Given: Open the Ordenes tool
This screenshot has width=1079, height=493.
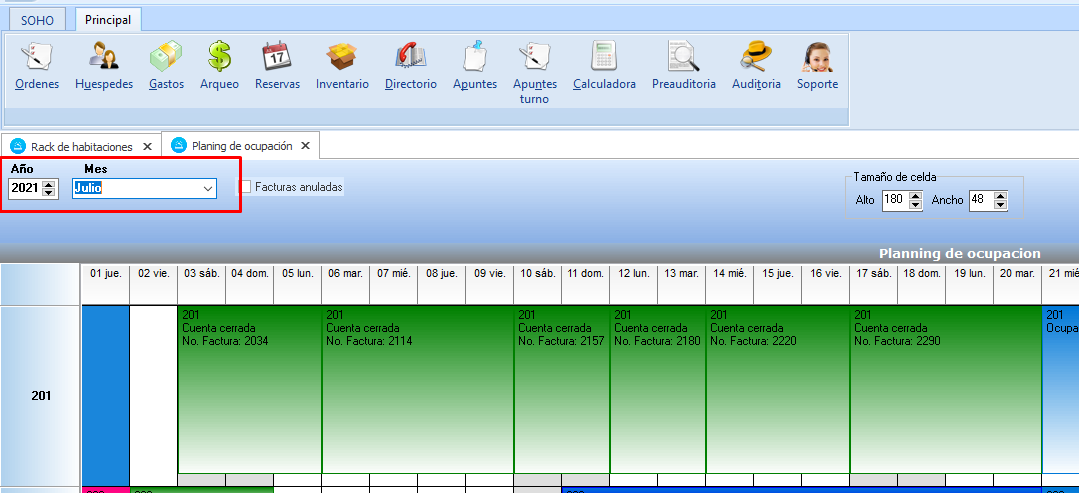Looking at the screenshot, I should (x=37, y=66).
